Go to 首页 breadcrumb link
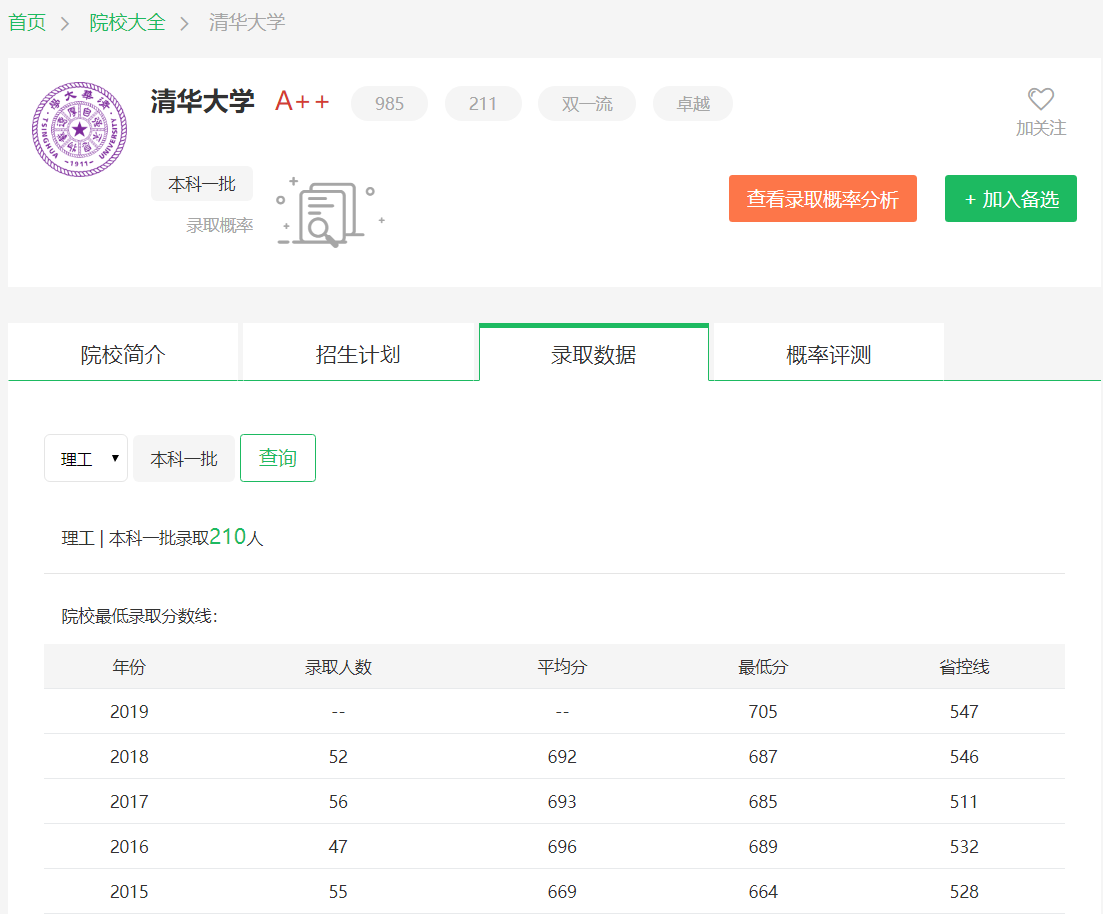Screen dimensions: 1103x914 click(27, 23)
